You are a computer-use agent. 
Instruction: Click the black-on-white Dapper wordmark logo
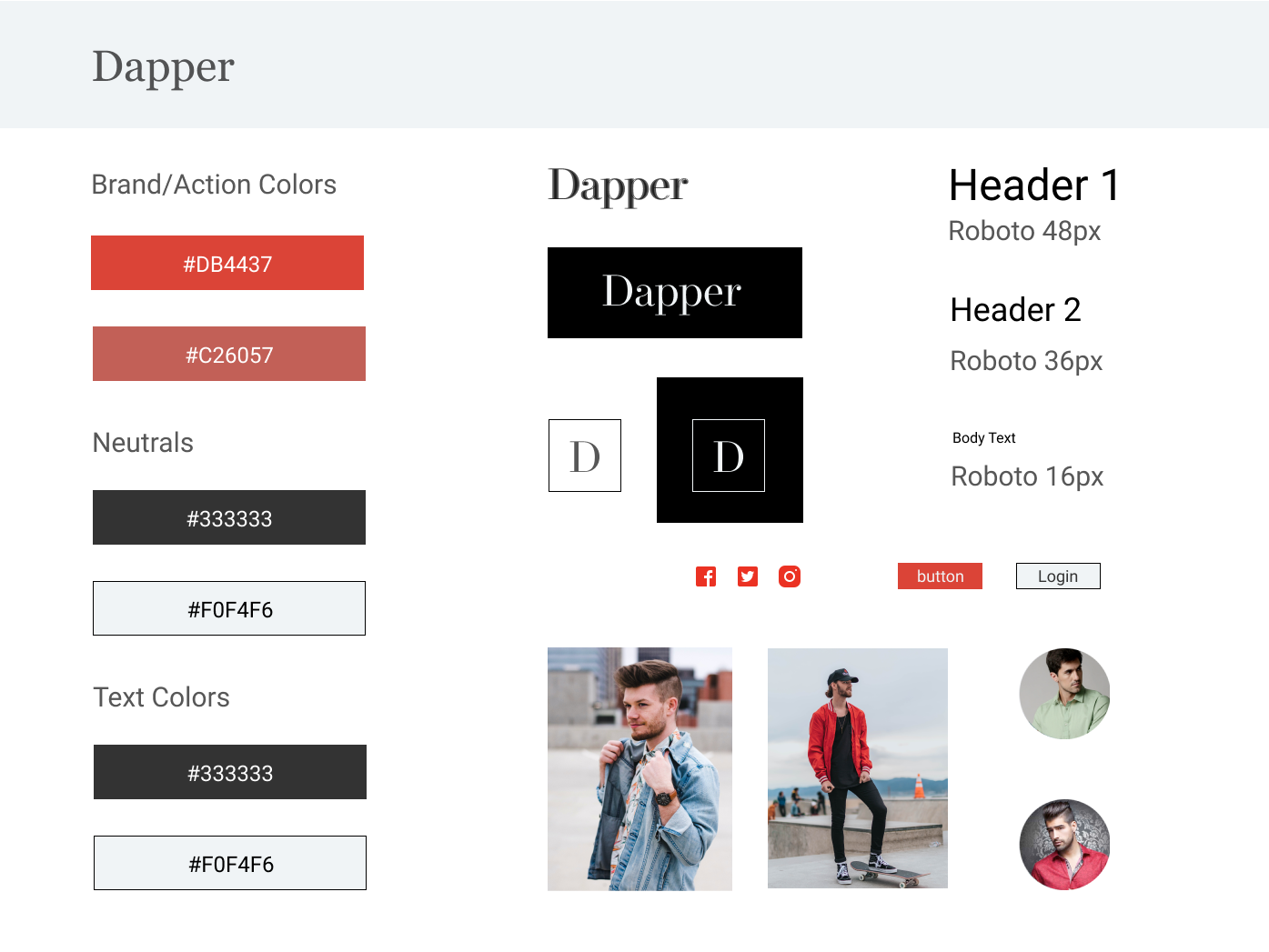619,186
